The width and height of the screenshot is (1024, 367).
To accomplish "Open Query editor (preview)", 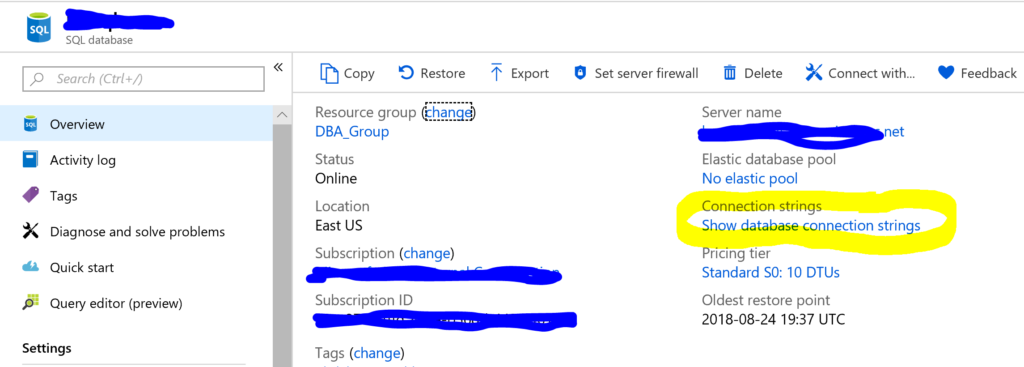I will 136,303.
